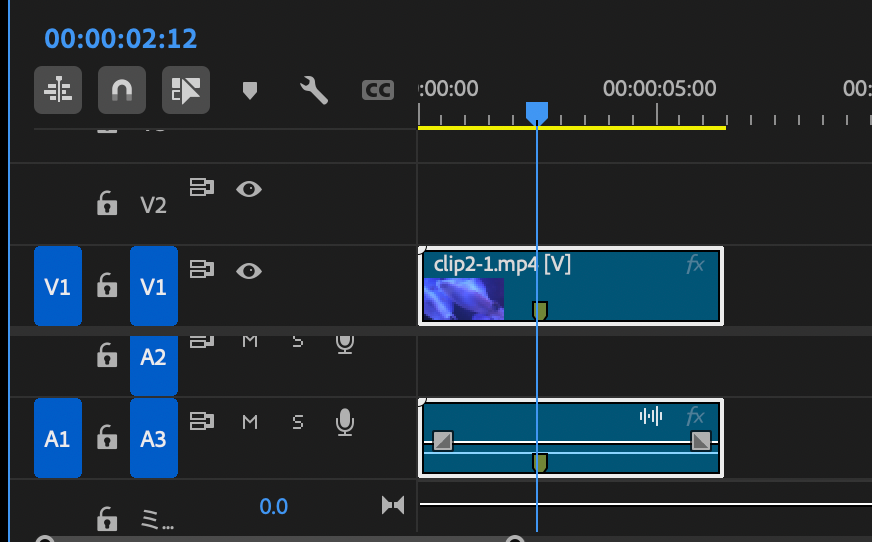The height and width of the screenshot is (542, 872).
Task: Toggle sync lock on track V2
Action: [202, 188]
